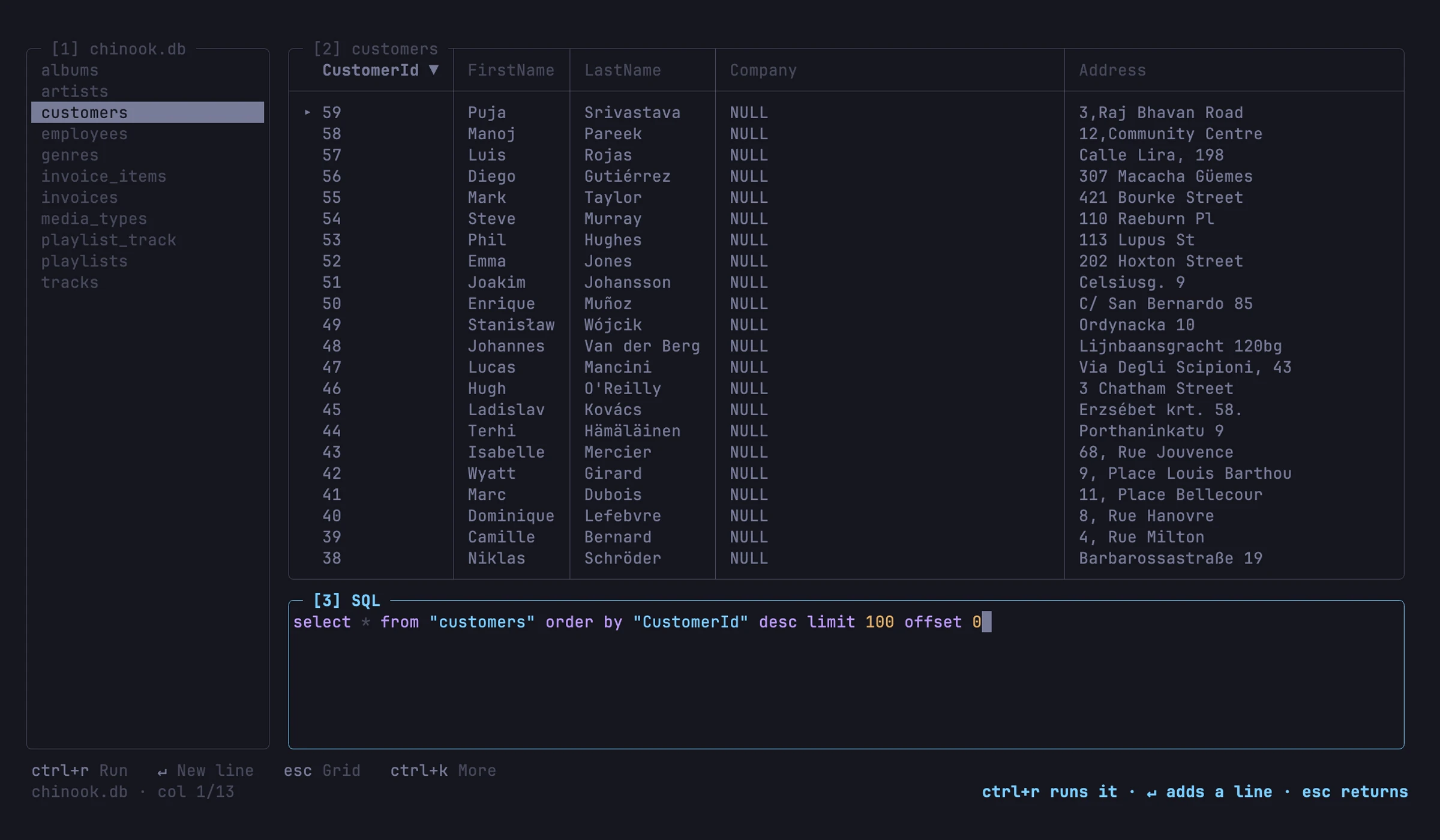Select the customers table in sidebar
This screenshot has height=840, width=1440.
click(x=148, y=112)
